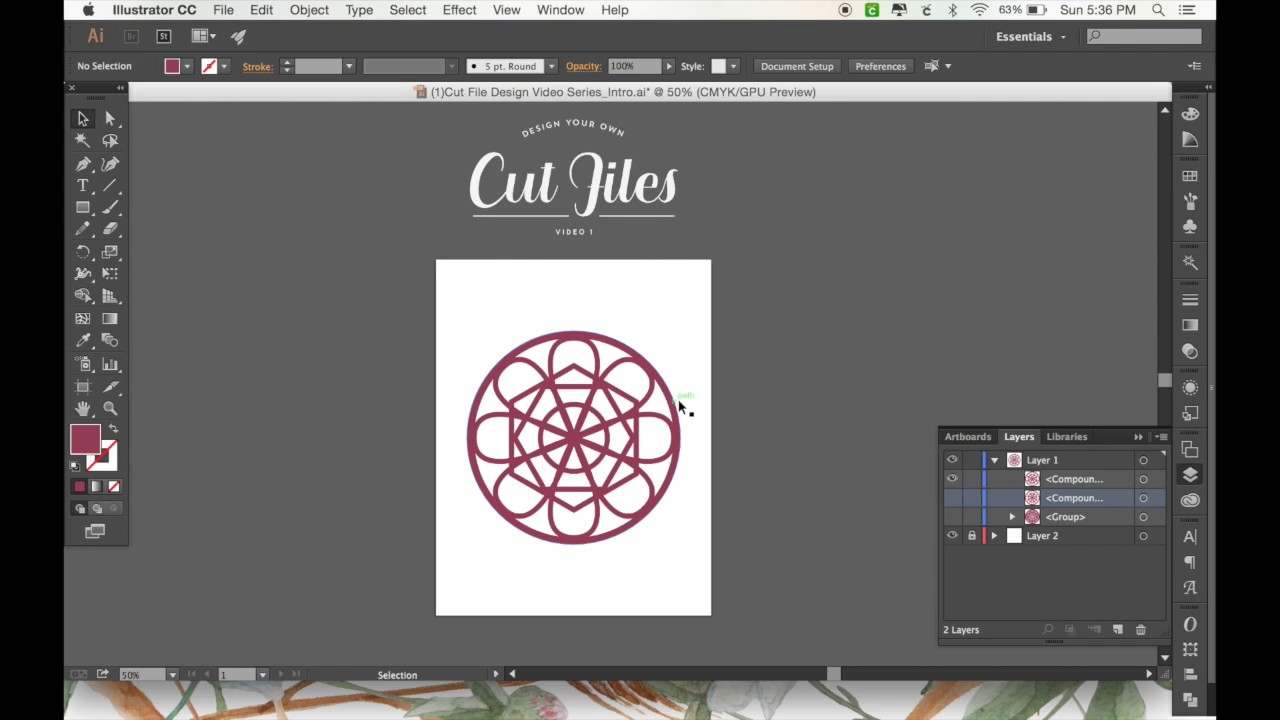
Task: Click the fill color swatch in toolbox
Action: point(85,439)
